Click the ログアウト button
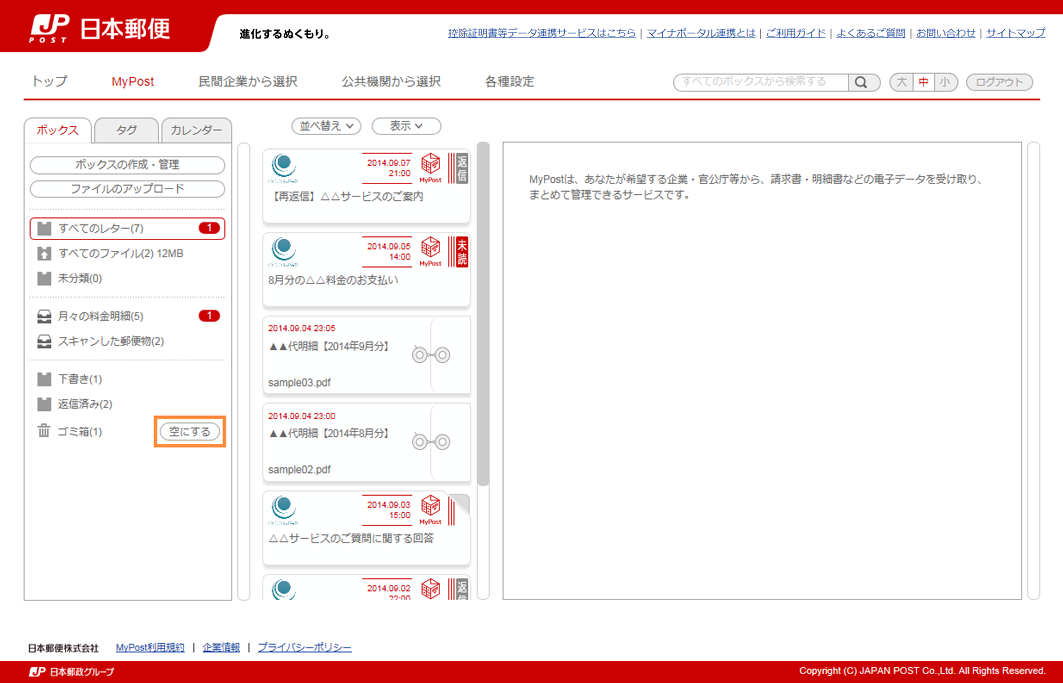 click(x=999, y=82)
